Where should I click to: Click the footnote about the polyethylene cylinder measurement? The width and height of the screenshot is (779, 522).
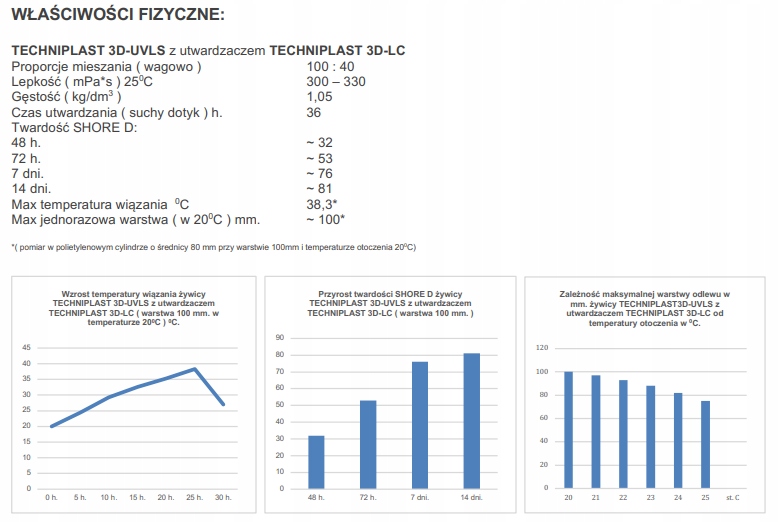click(214, 247)
